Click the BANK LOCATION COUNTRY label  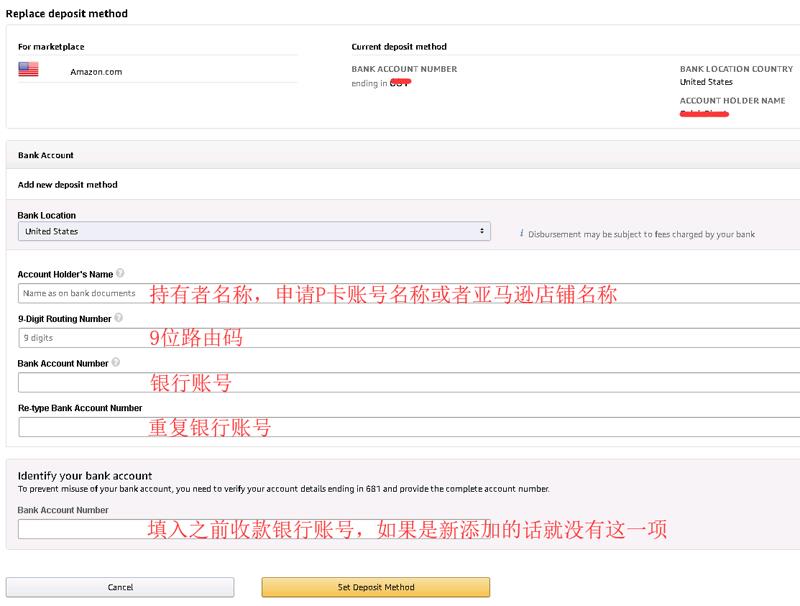click(x=736, y=69)
